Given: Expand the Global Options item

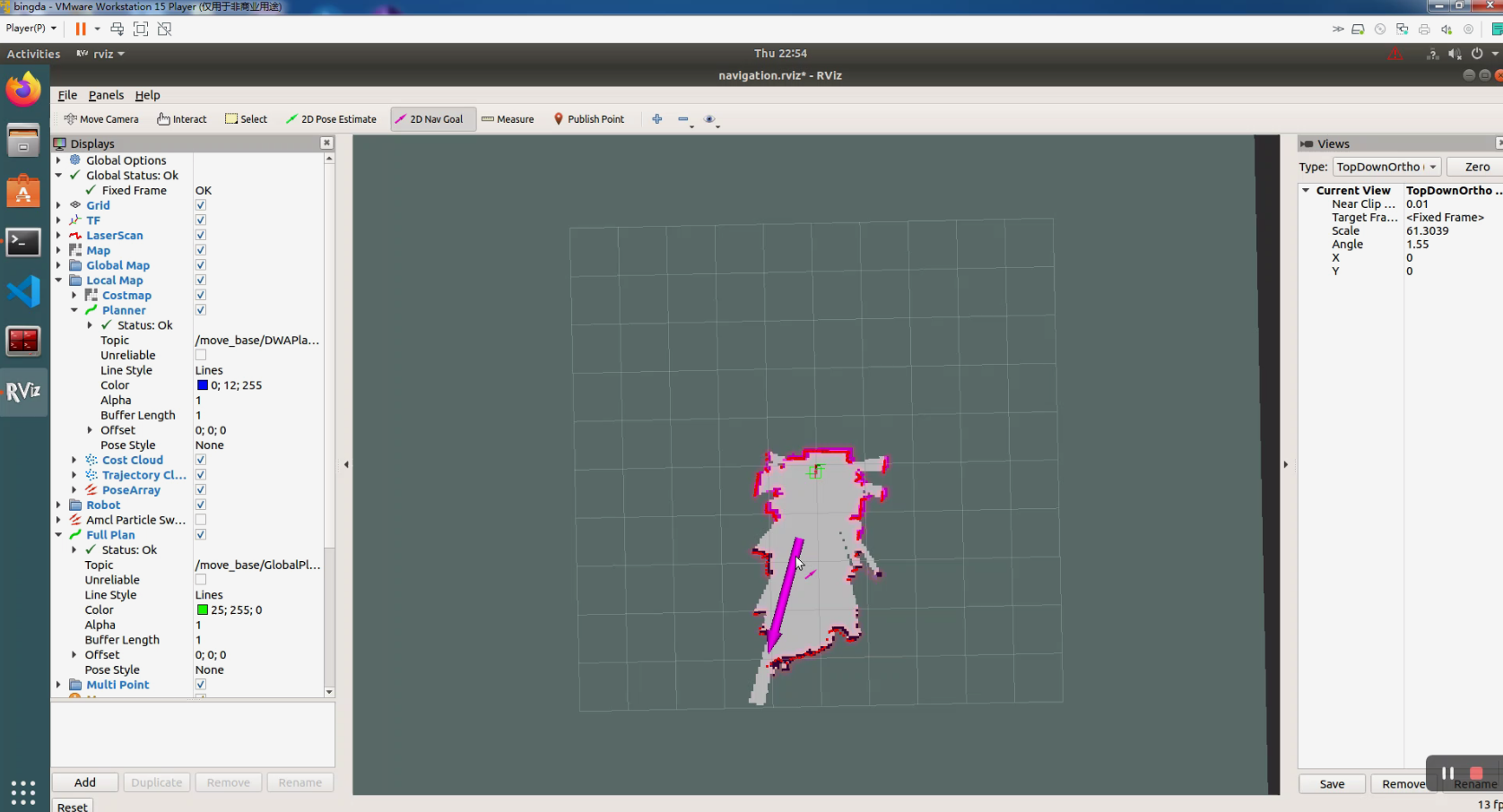Looking at the screenshot, I should pyautogui.click(x=59, y=160).
